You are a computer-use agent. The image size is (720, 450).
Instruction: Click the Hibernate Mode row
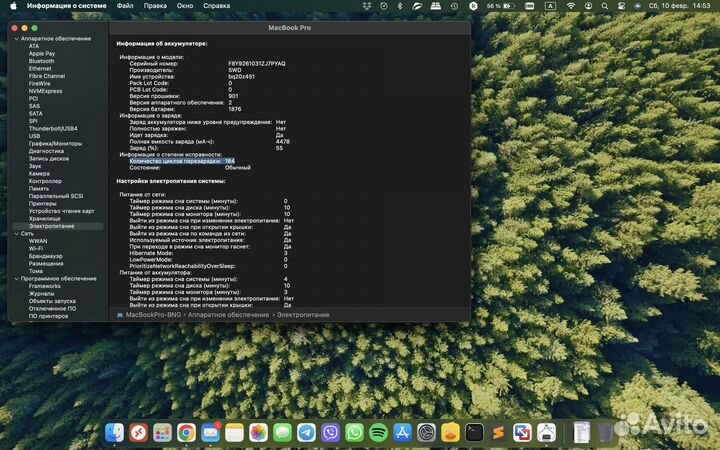click(208, 253)
